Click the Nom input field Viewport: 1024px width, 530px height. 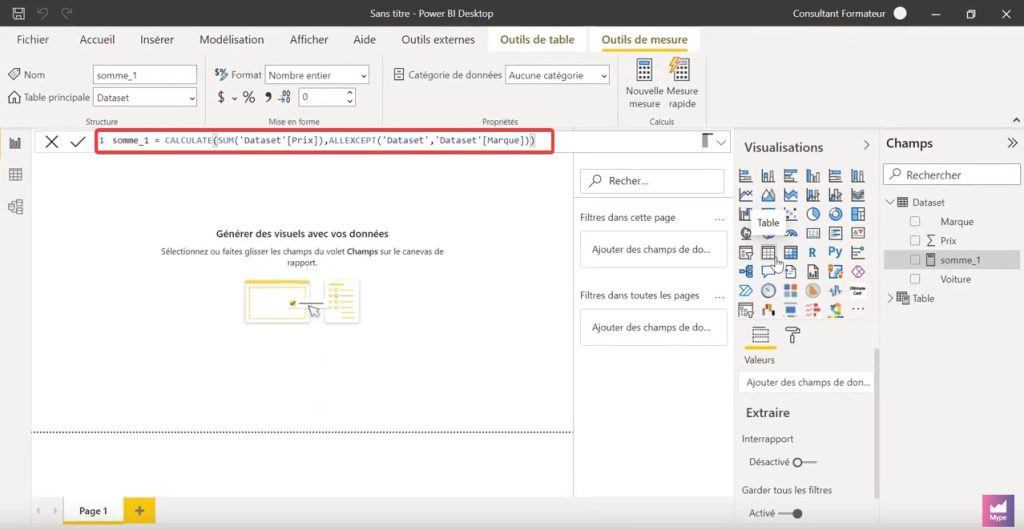pos(145,75)
